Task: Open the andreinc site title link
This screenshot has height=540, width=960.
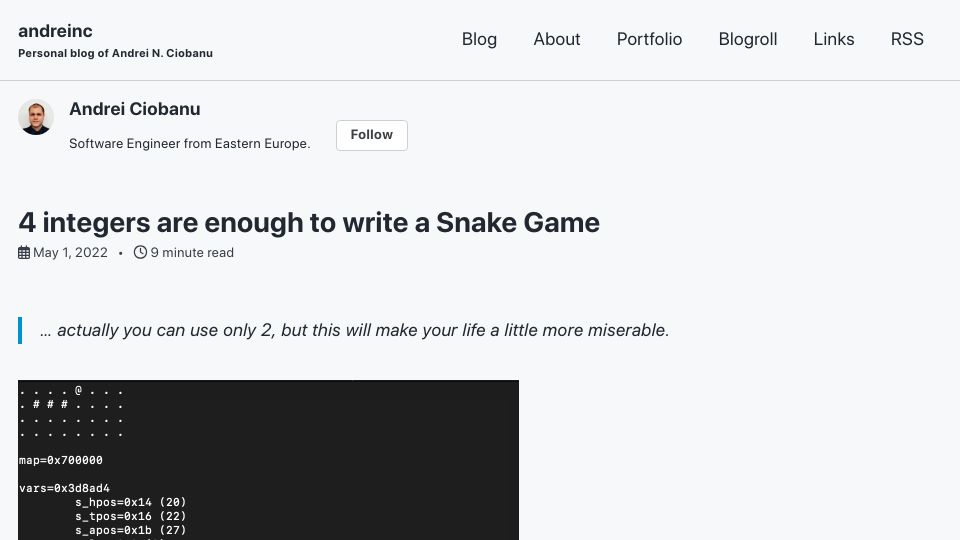Action: [x=55, y=31]
